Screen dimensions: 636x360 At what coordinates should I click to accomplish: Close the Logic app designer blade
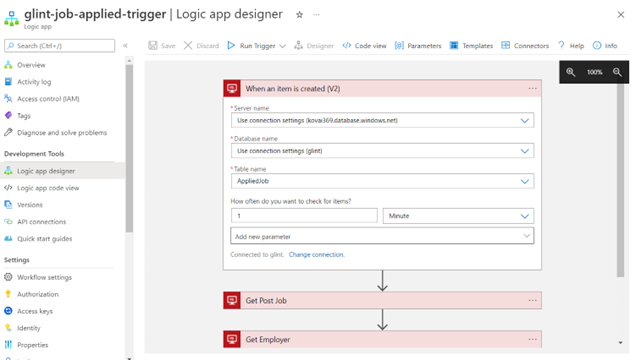621,15
